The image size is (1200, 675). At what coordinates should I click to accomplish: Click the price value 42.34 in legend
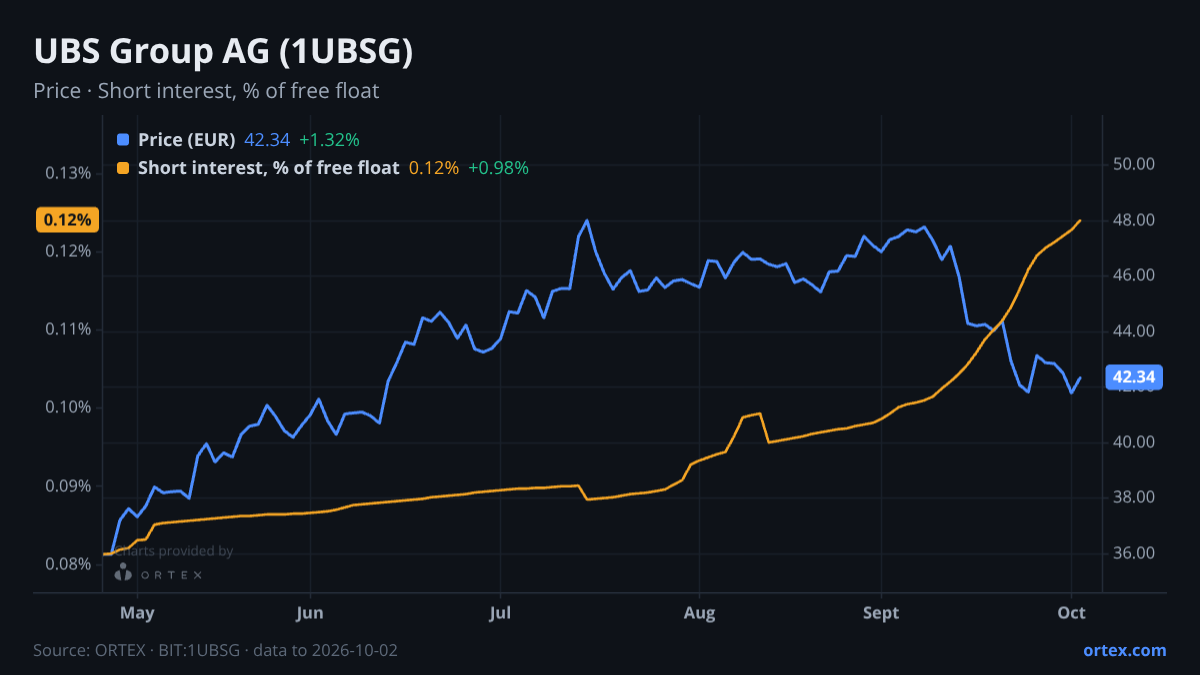click(267, 139)
